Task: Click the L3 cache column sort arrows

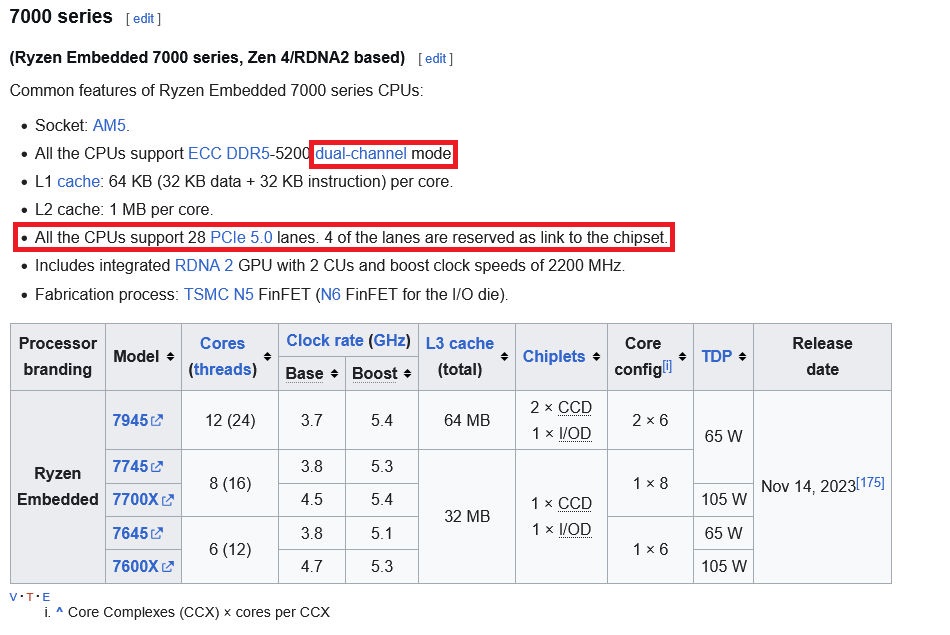Action: [503, 357]
